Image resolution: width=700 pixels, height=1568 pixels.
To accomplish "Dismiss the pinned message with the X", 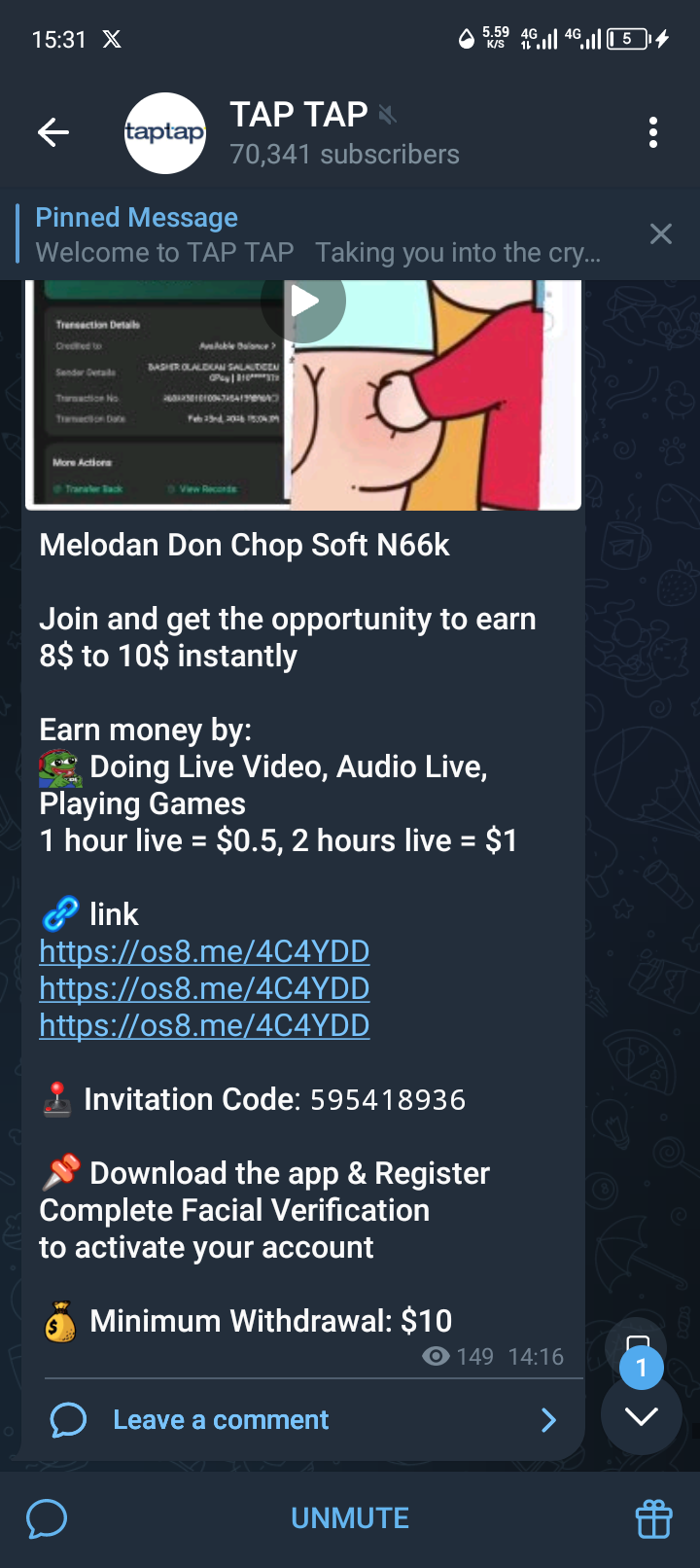I will point(661,233).
